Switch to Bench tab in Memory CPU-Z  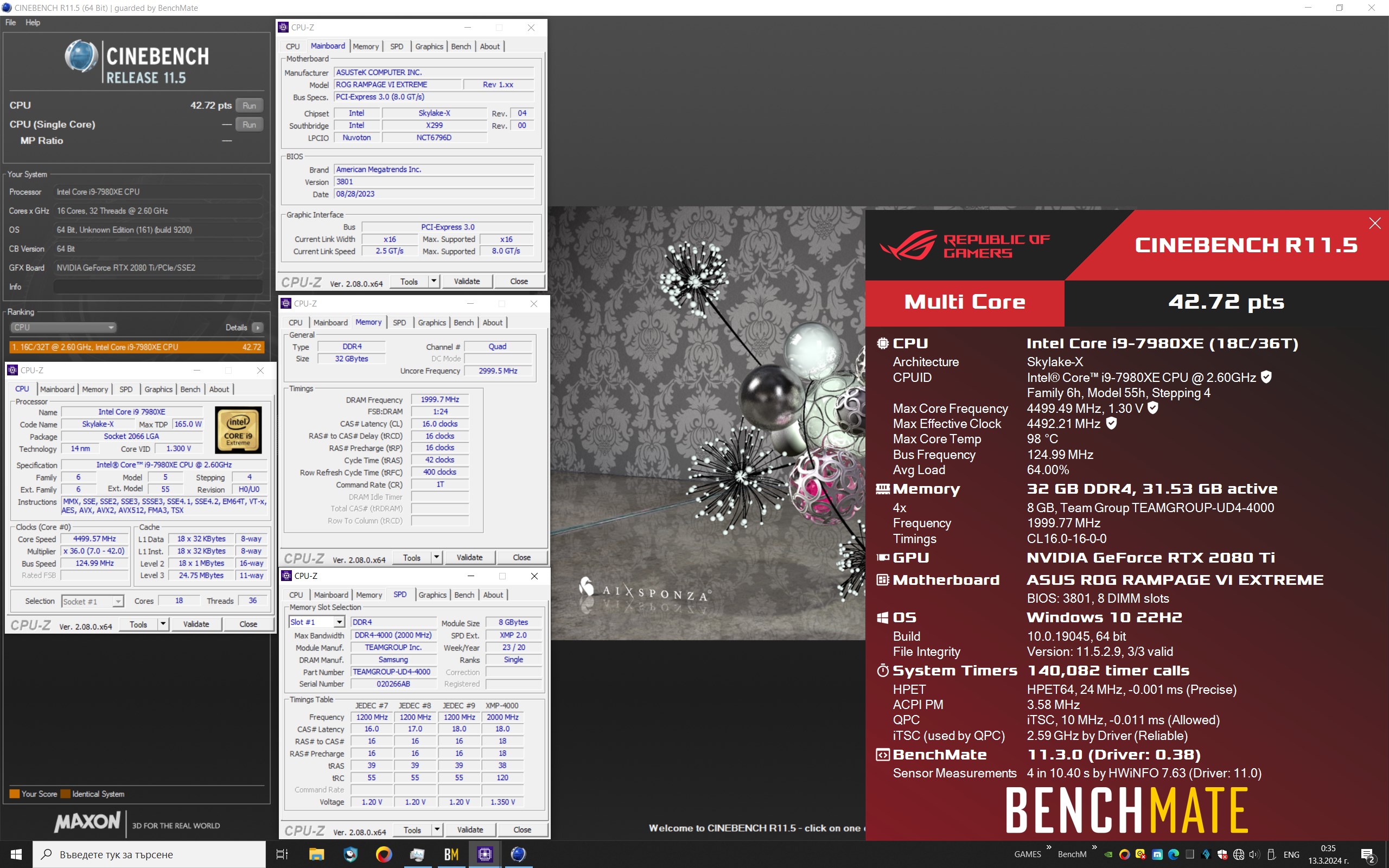click(464, 323)
